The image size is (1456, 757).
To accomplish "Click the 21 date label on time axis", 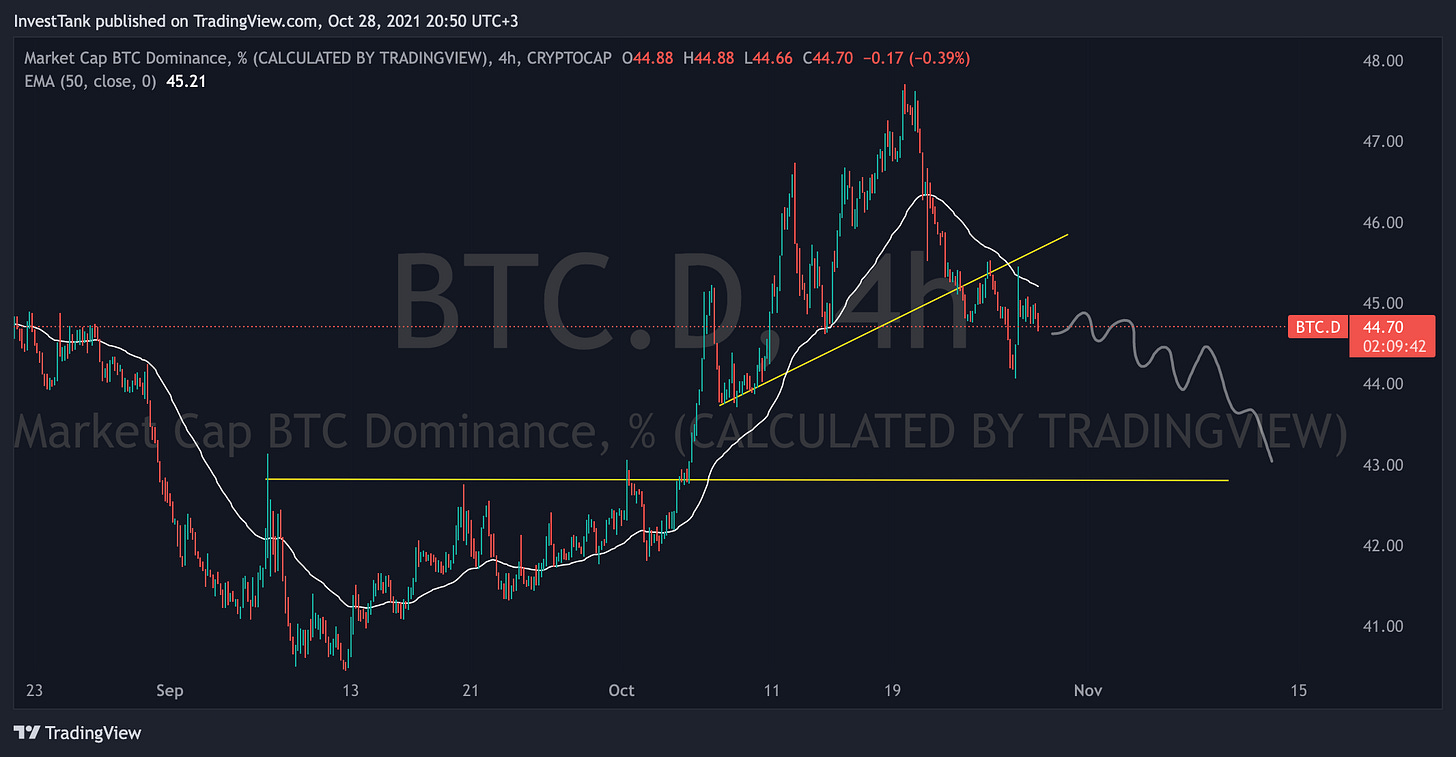I will [x=471, y=691].
